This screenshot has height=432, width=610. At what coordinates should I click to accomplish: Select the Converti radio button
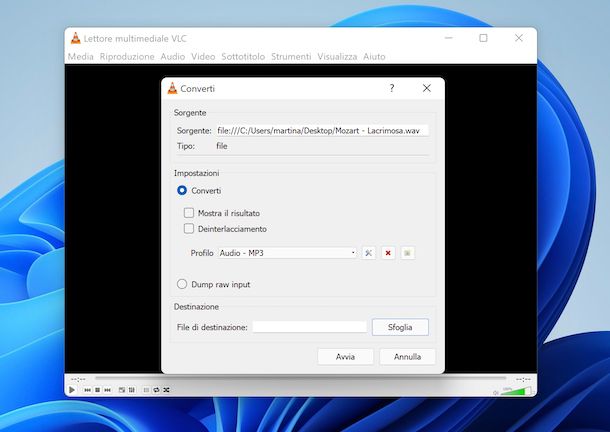[182, 190]
